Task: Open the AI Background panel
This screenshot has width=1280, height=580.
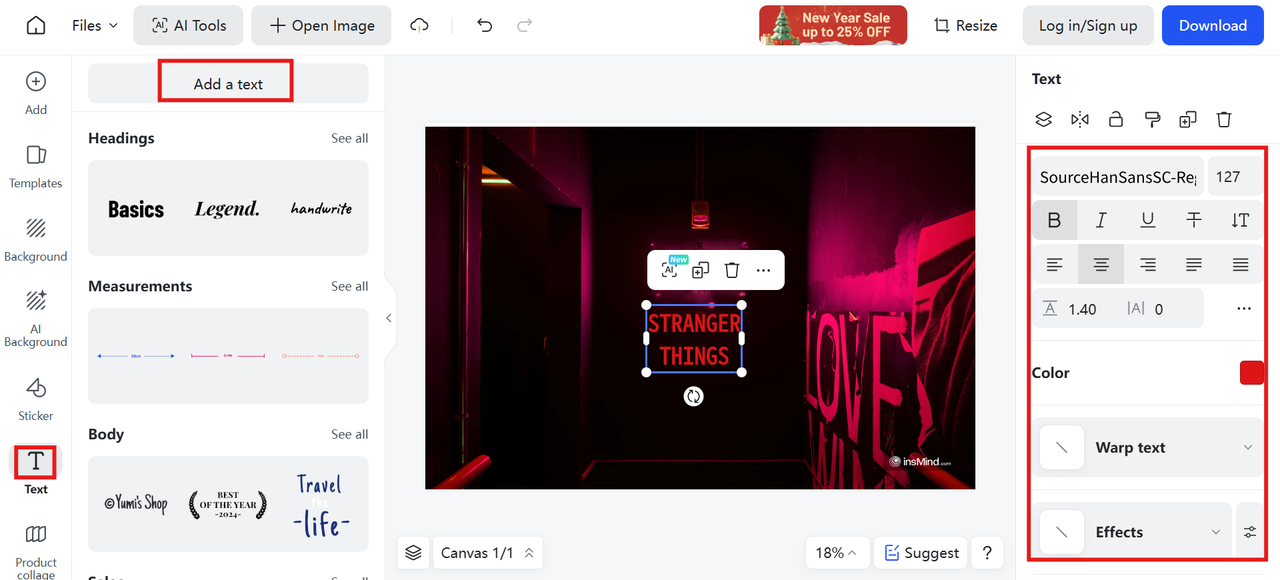Action: point(36,318)
